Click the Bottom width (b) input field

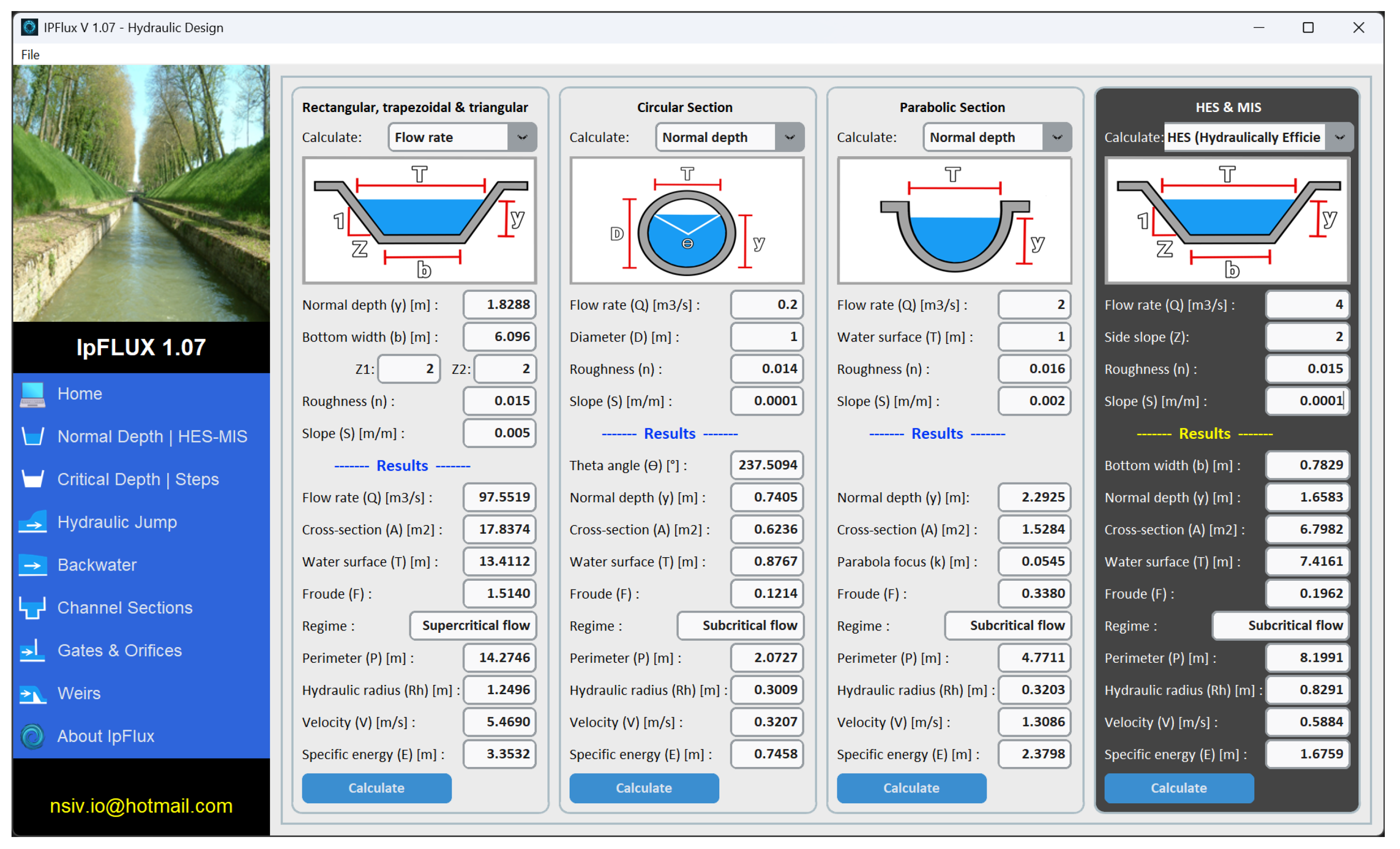click(x=500, y=337)
